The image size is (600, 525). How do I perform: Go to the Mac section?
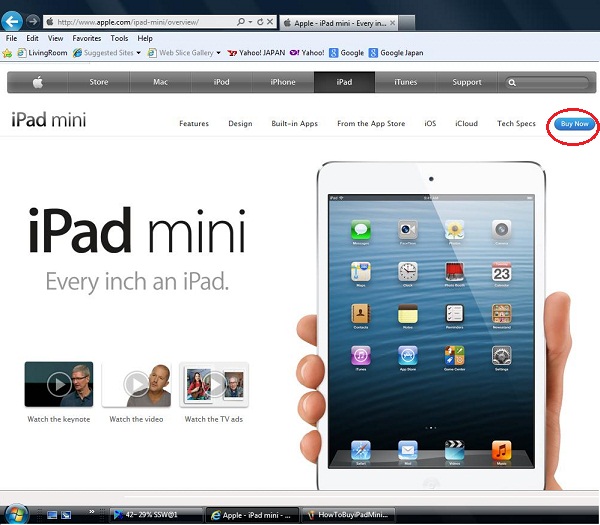pos(160,82)
